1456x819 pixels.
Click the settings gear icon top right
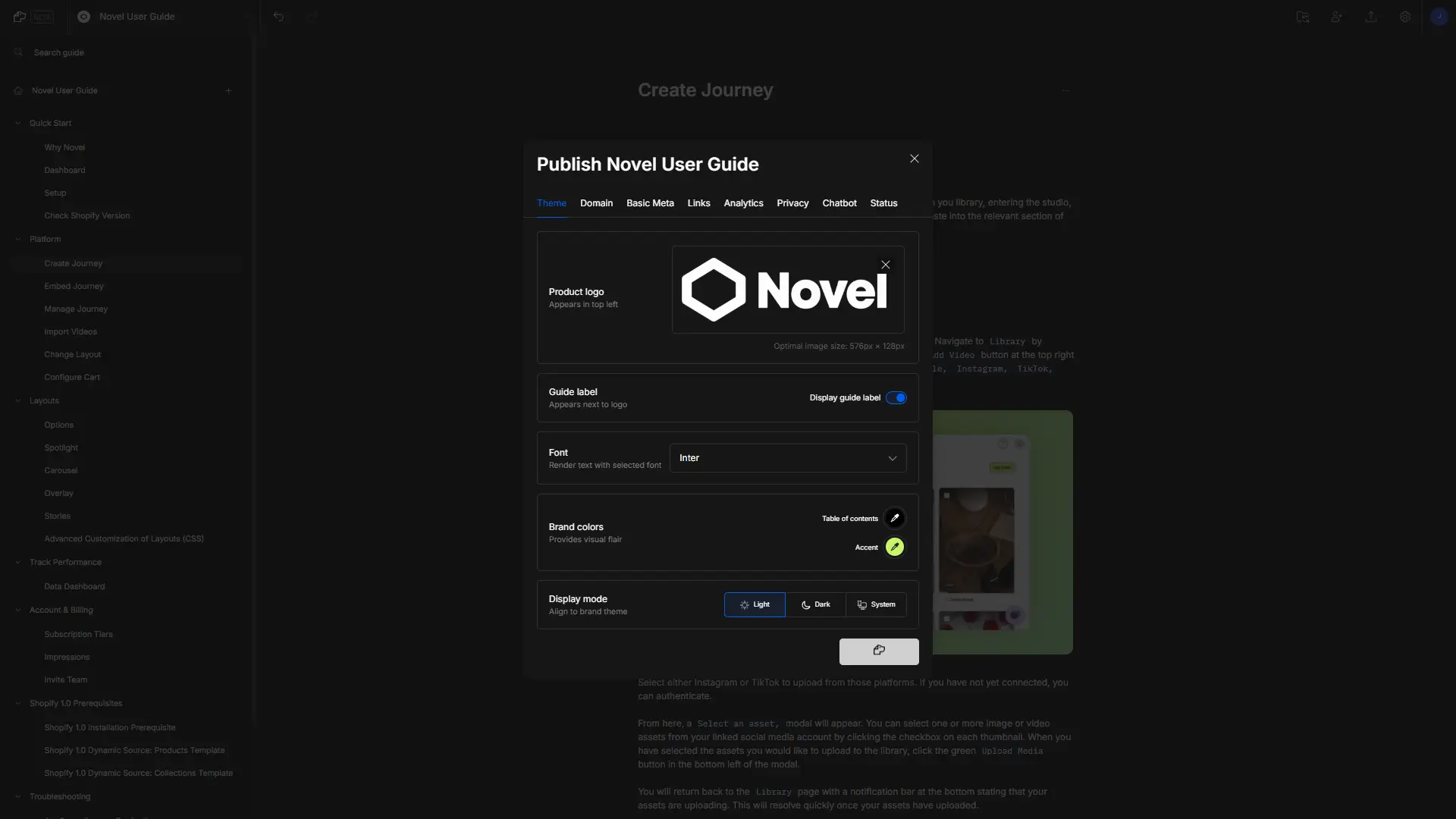point(1405,16)
